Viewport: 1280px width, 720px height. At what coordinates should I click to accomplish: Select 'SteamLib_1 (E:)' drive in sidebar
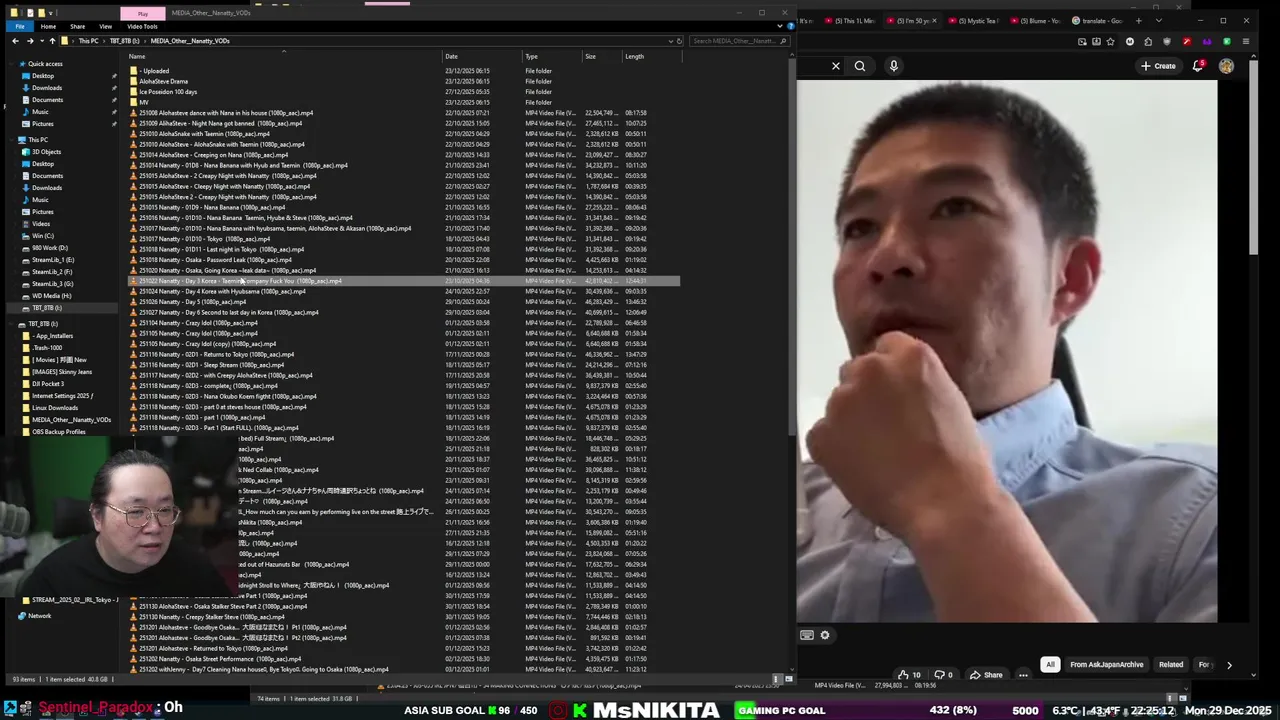coord(53,260)
